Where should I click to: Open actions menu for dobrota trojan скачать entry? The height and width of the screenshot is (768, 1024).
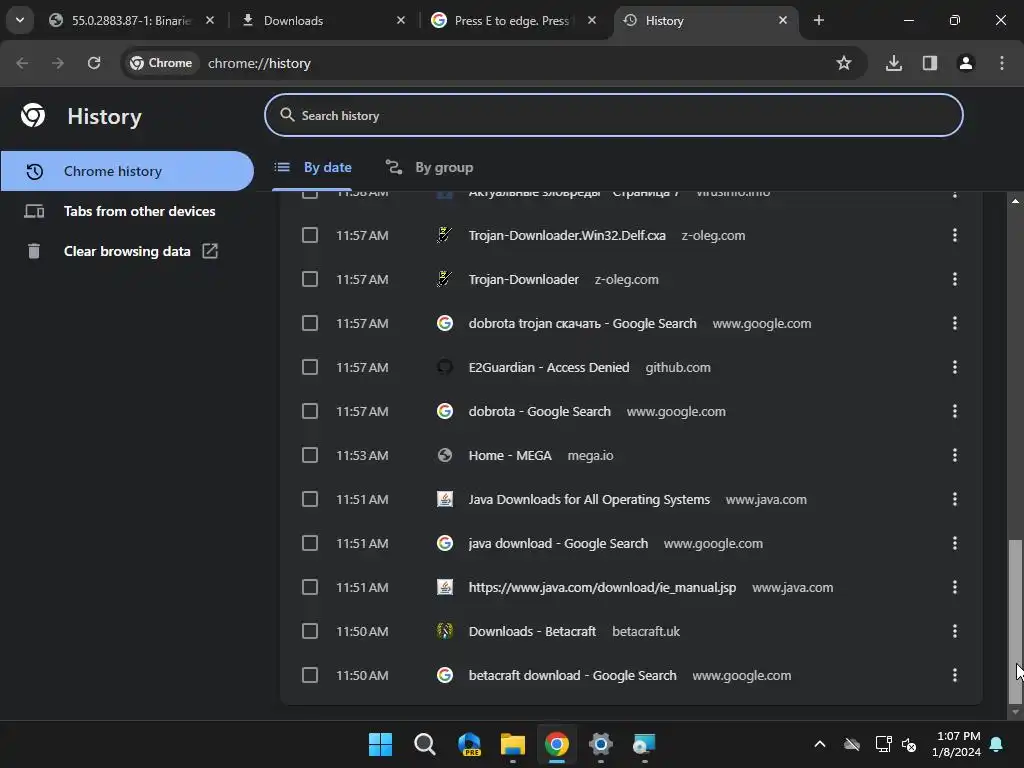pos(955,323)
